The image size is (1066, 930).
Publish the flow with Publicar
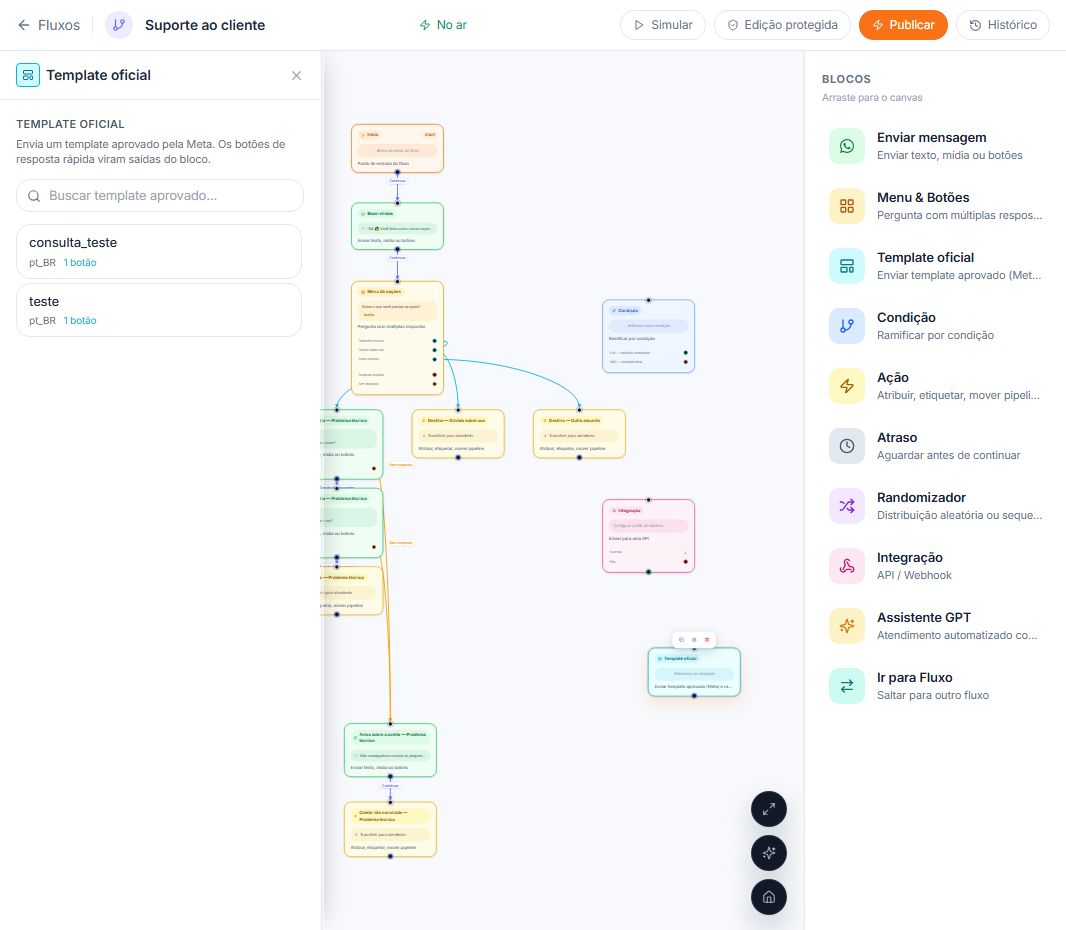pos(903,25)
